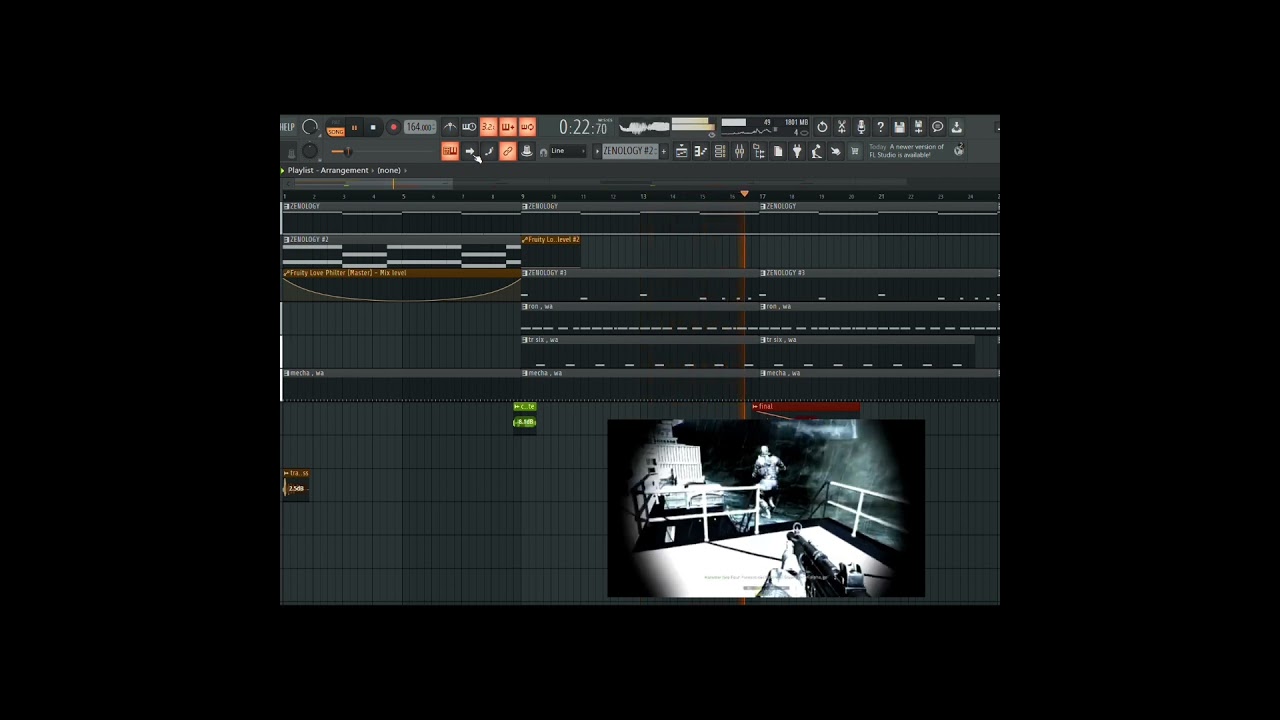
Task: Open the Browser view icon
Action: coord(759,151)
